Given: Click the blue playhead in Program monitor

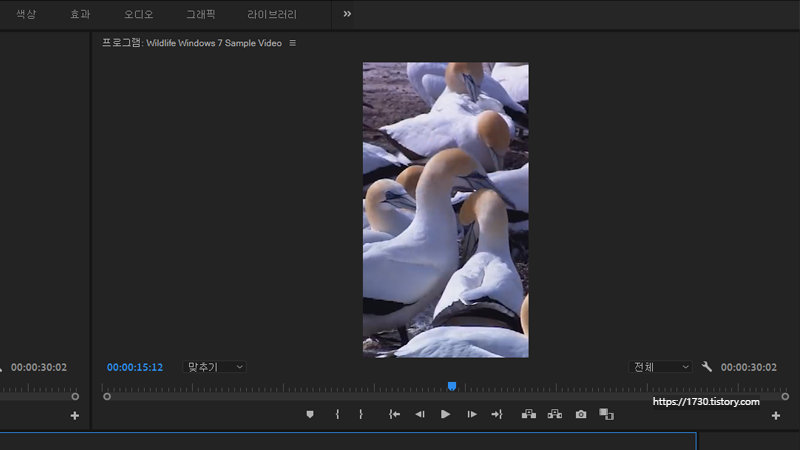Looking at the screenshot, I should tap(452, 386).
